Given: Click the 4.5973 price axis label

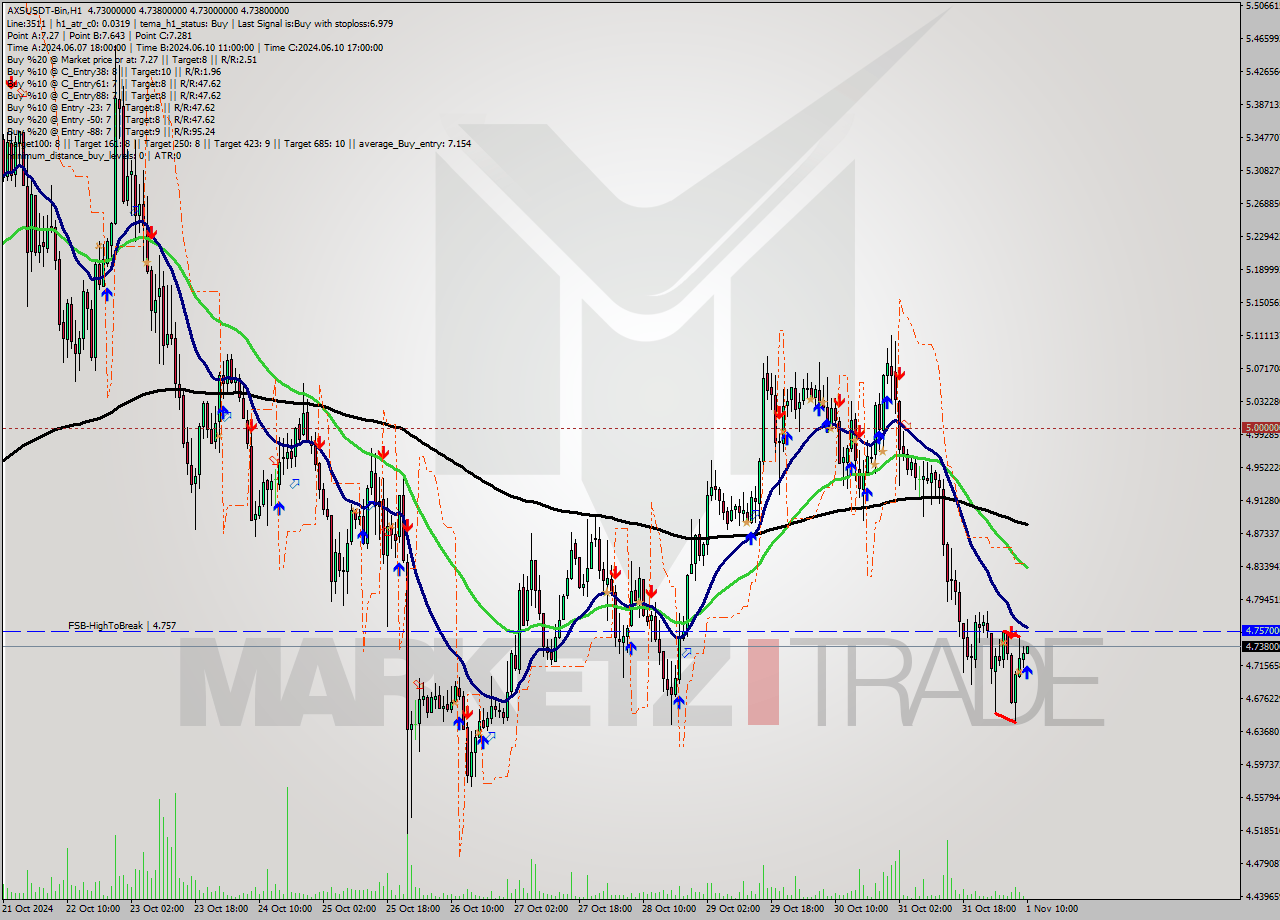Looking at the screenshot, I should [x=1261, y=764].
